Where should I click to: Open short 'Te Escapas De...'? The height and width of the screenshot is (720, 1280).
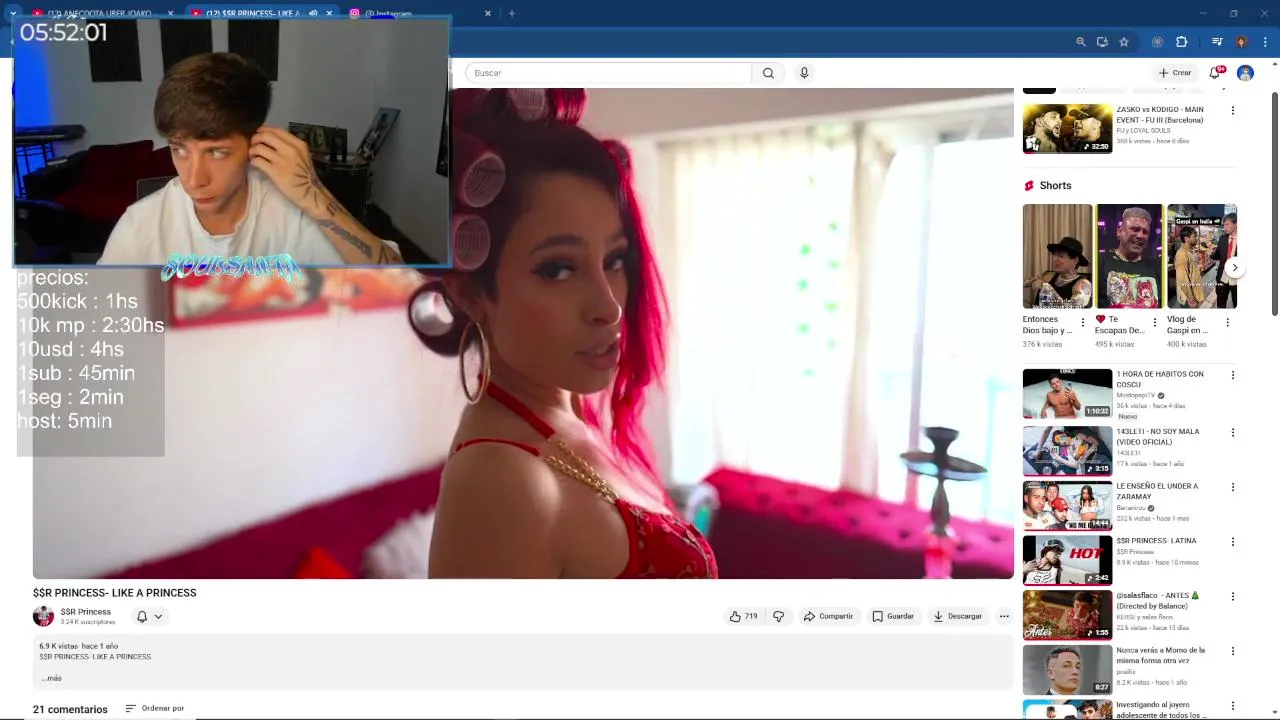(1129, 256)
